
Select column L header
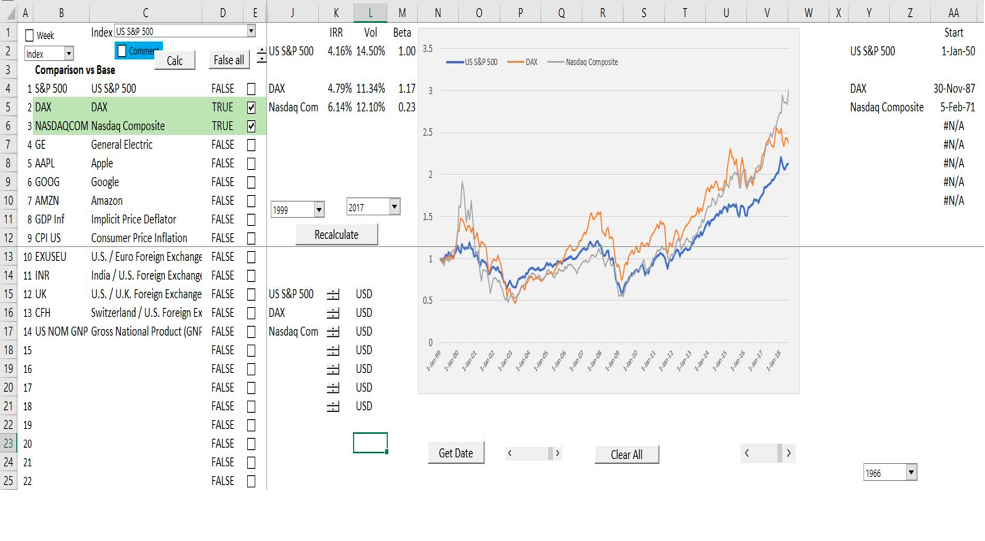(x=370, y=12)
